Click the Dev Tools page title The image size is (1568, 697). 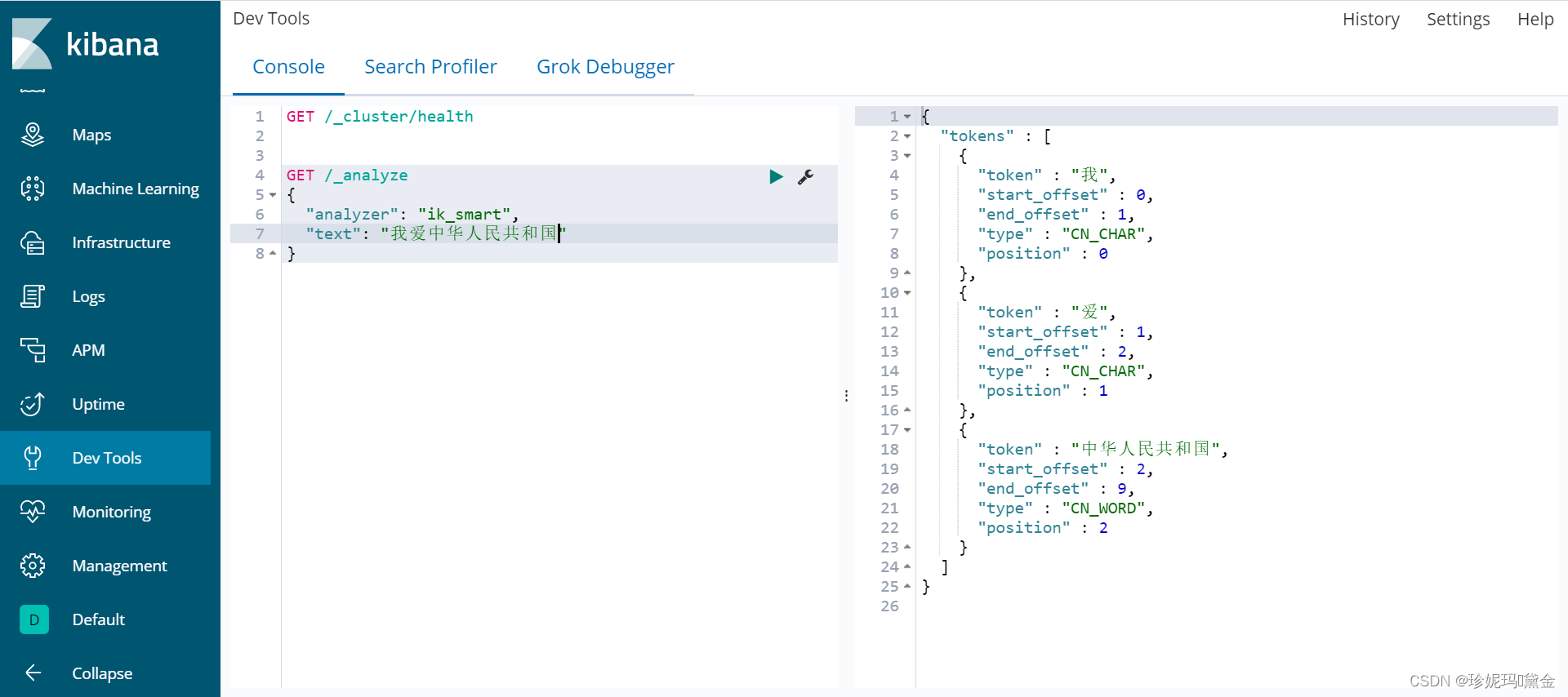click(271, 19)
